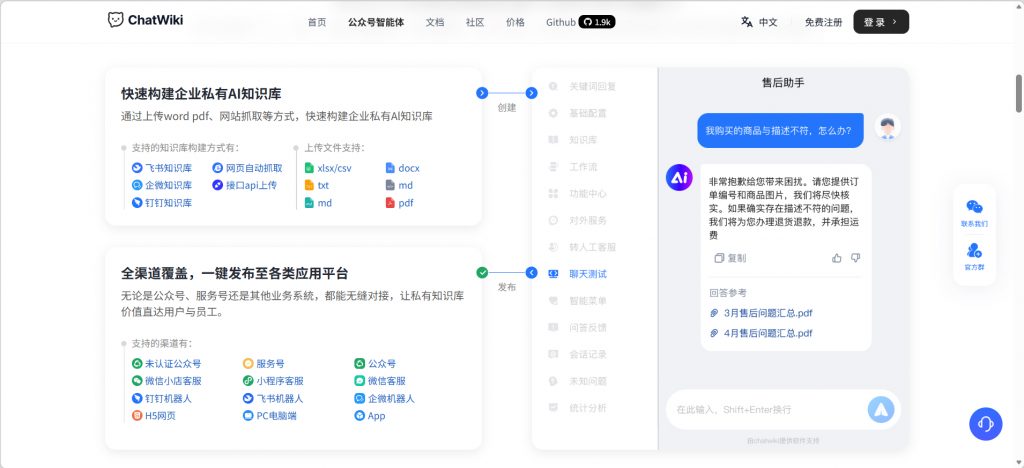The height and width of the screenshot is (468, 1024).
Task: Click the PC电脑端 channel icon
Action: click(x=248, y=416)
